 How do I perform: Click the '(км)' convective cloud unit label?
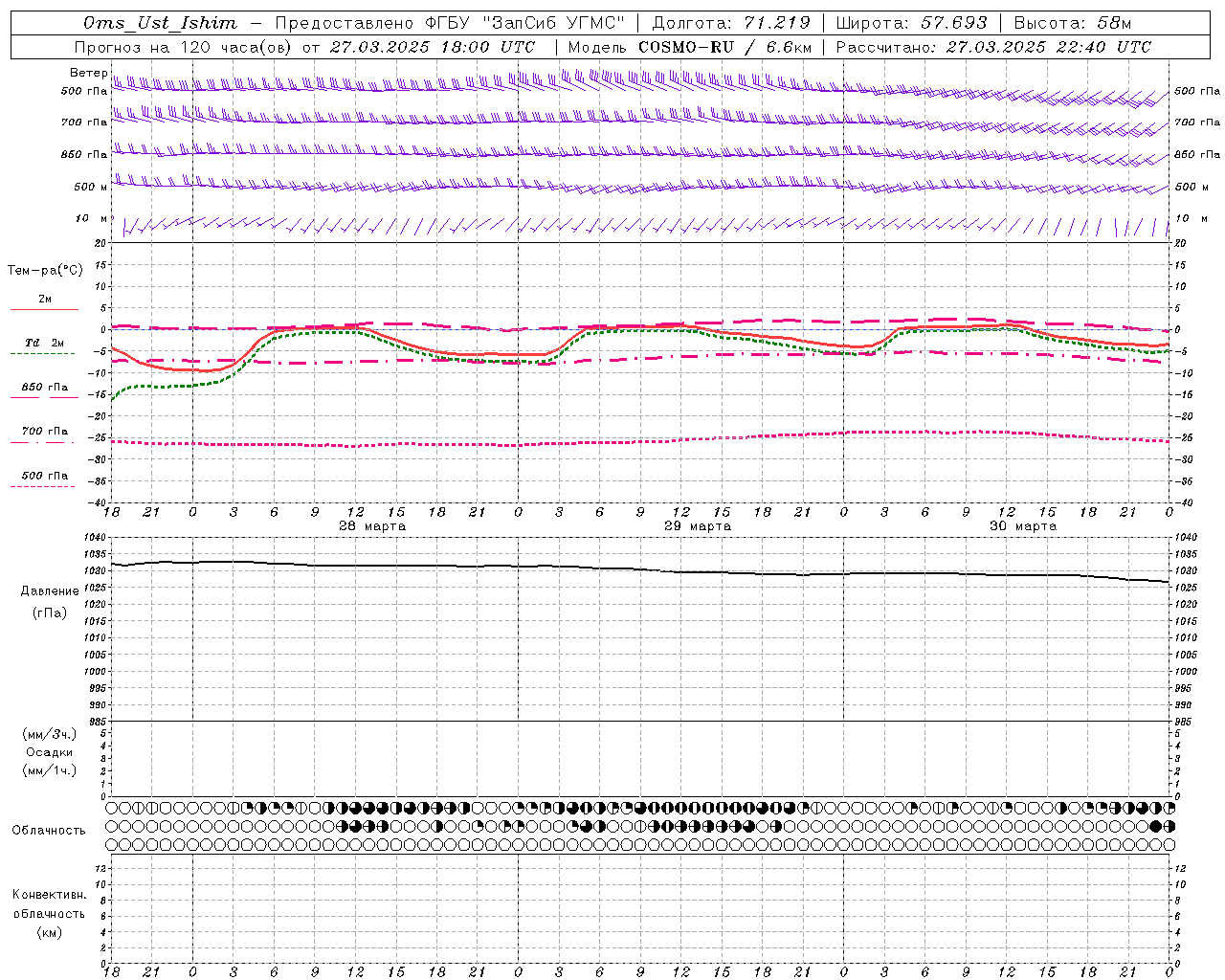50,932
